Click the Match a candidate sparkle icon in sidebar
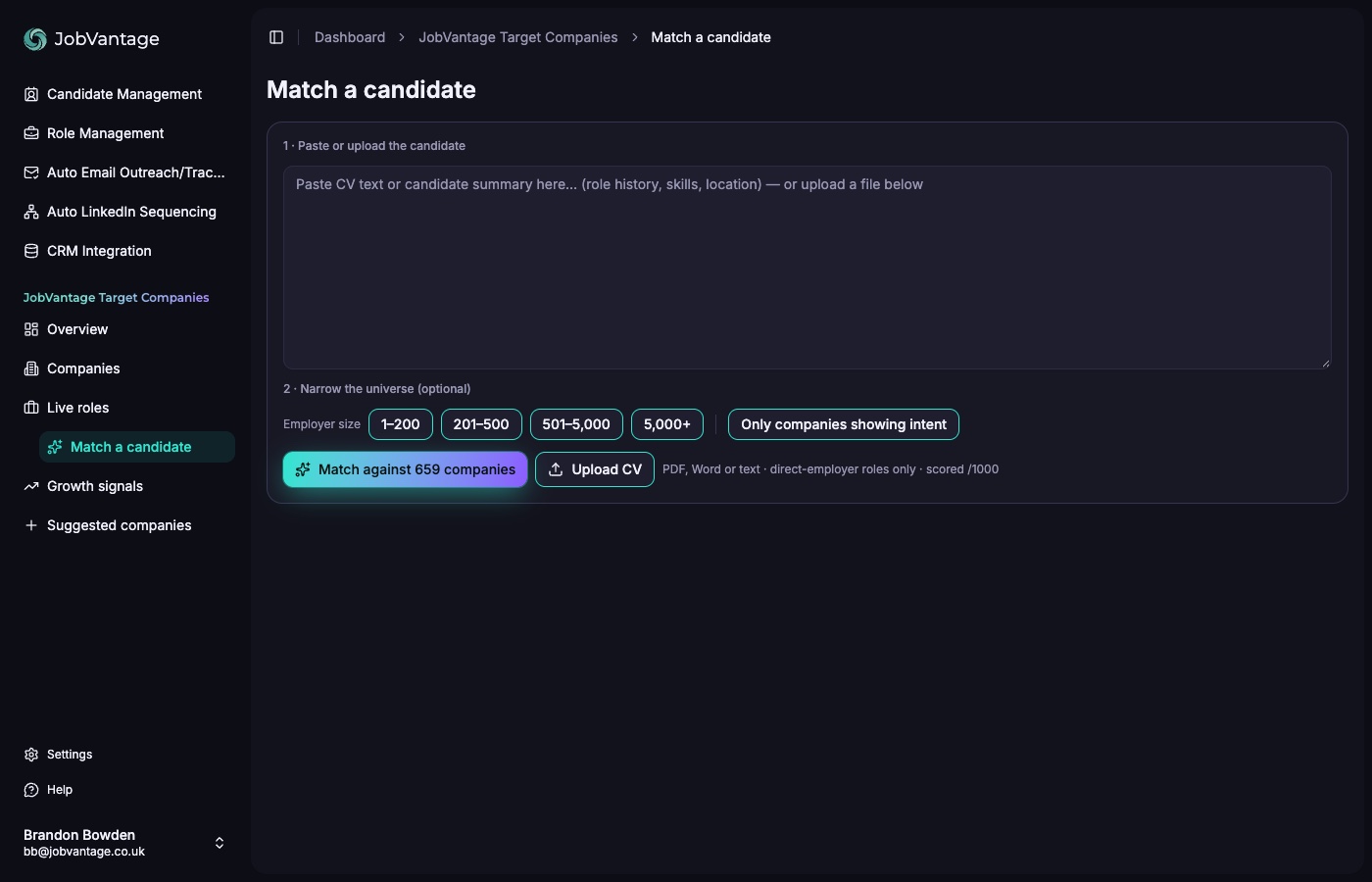1372x882 pixels. pos(55,447)
